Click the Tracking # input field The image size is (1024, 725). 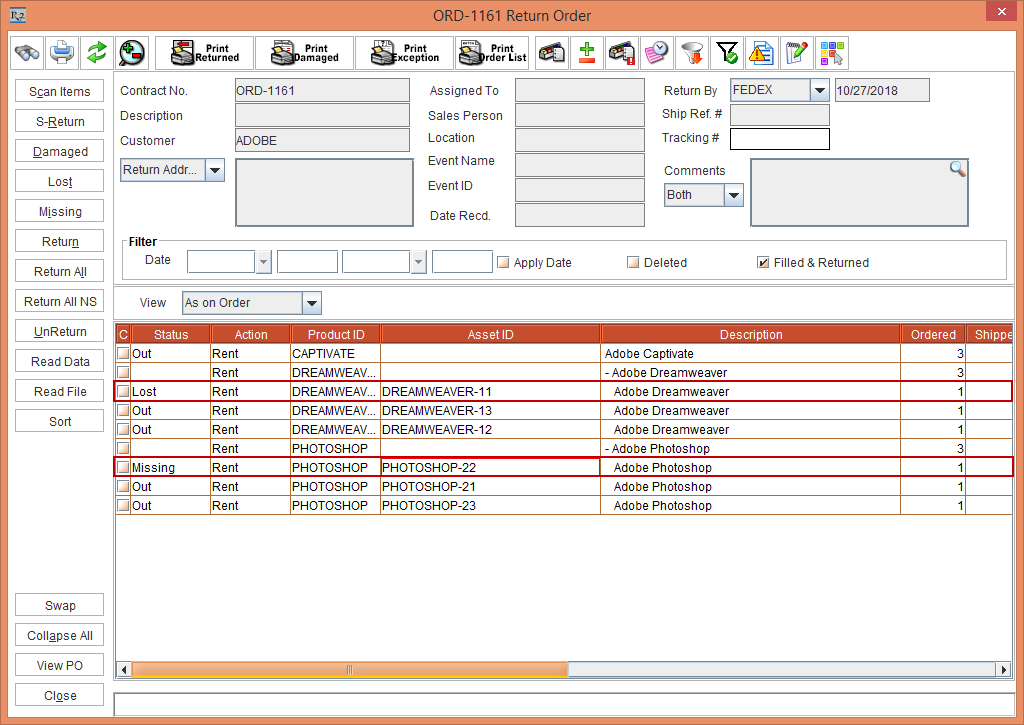[779, 139]
